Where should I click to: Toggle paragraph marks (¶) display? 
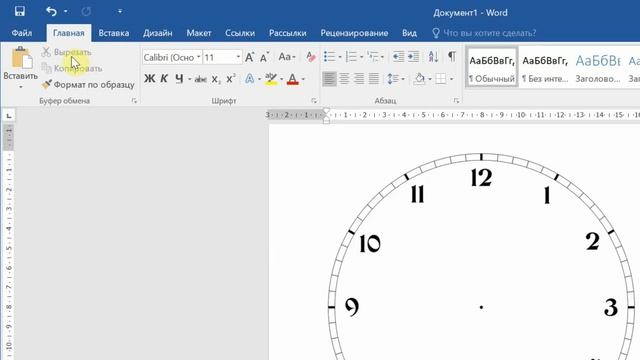[451, 57]
